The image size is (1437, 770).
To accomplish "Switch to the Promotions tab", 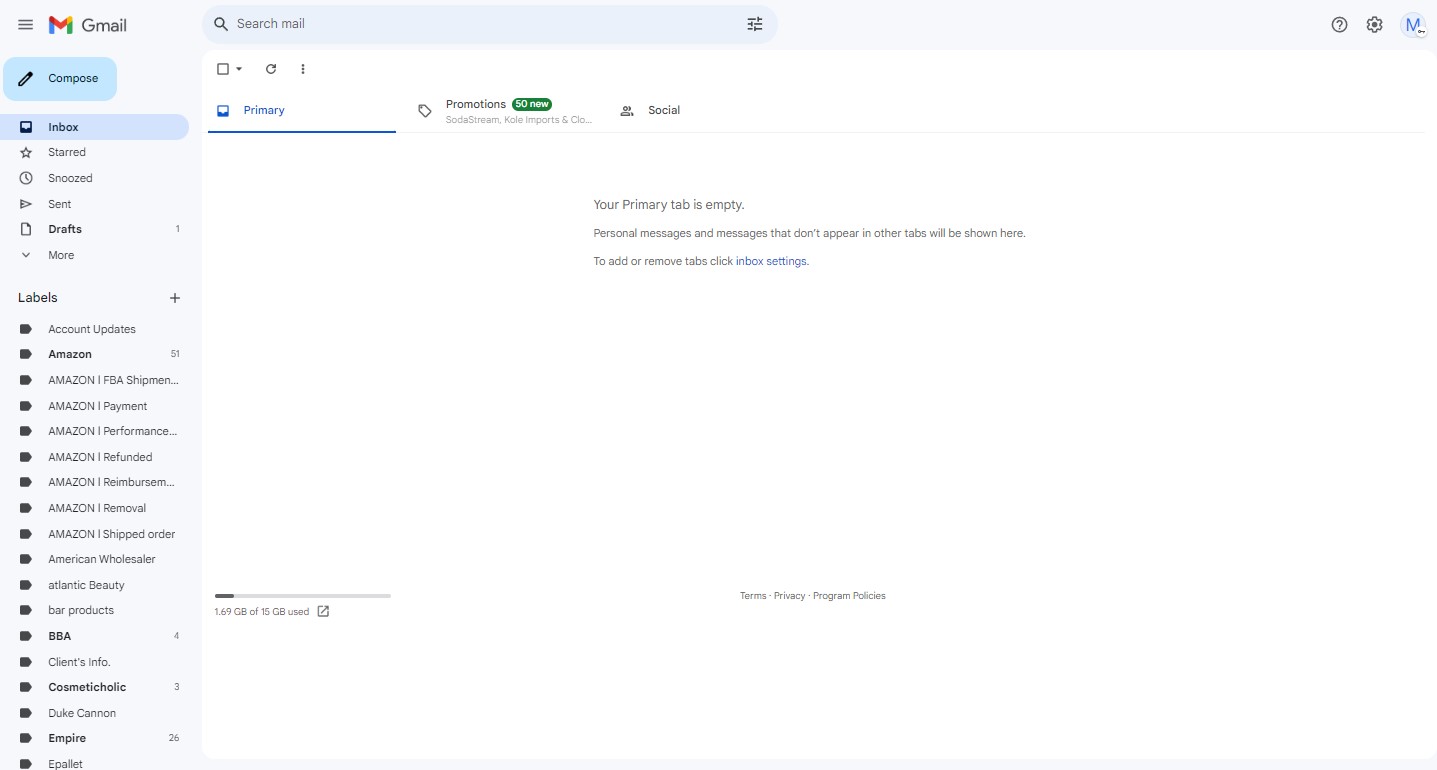I will click(x=503, y=110).
